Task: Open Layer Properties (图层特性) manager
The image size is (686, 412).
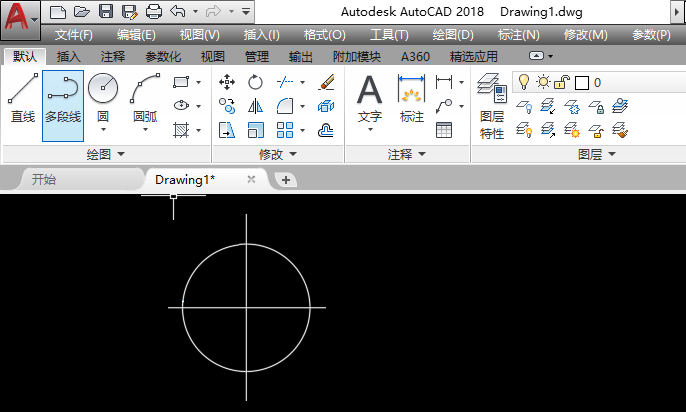Action: click(492, 106)
